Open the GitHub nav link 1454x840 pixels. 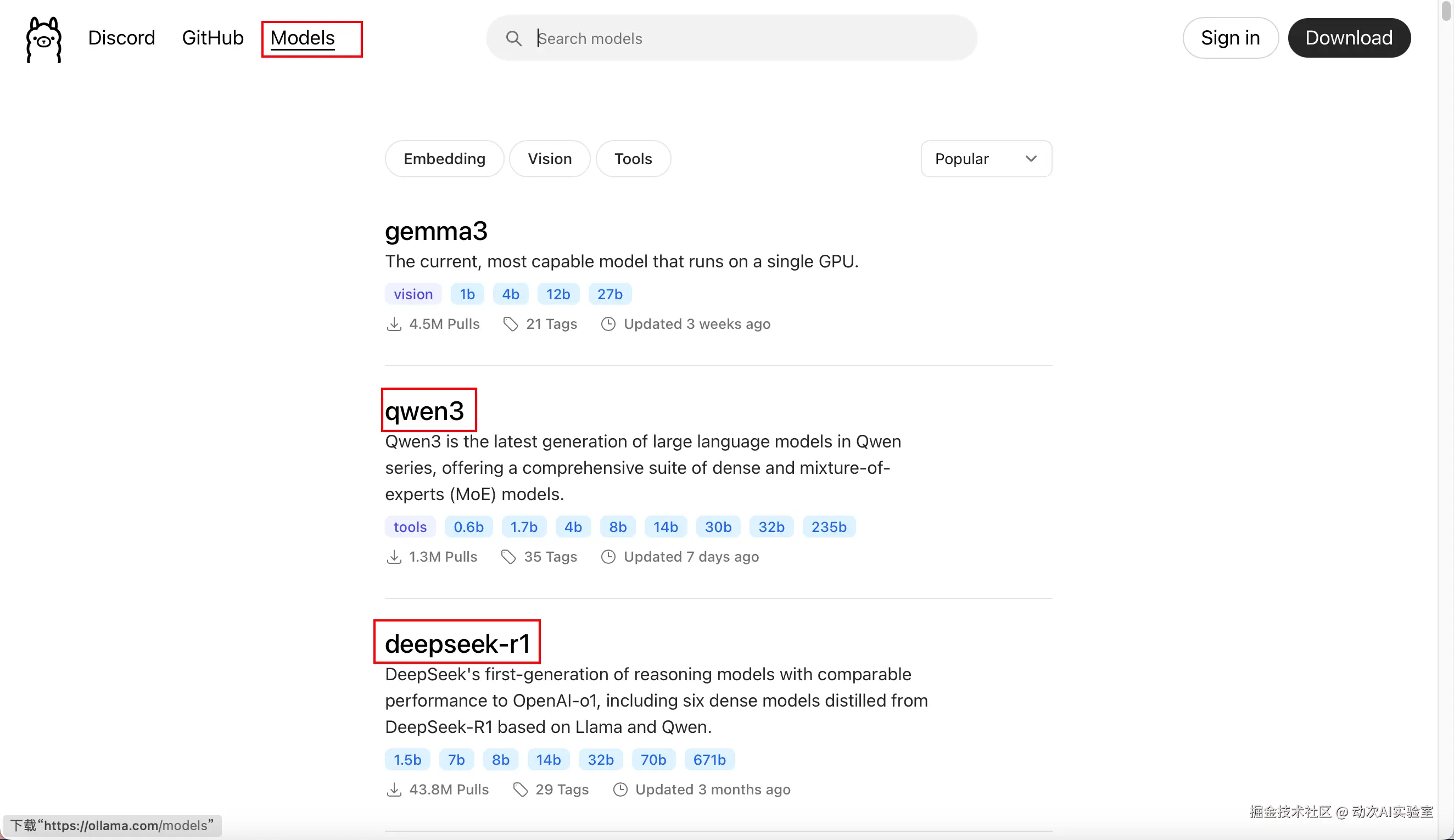point(212,38)
